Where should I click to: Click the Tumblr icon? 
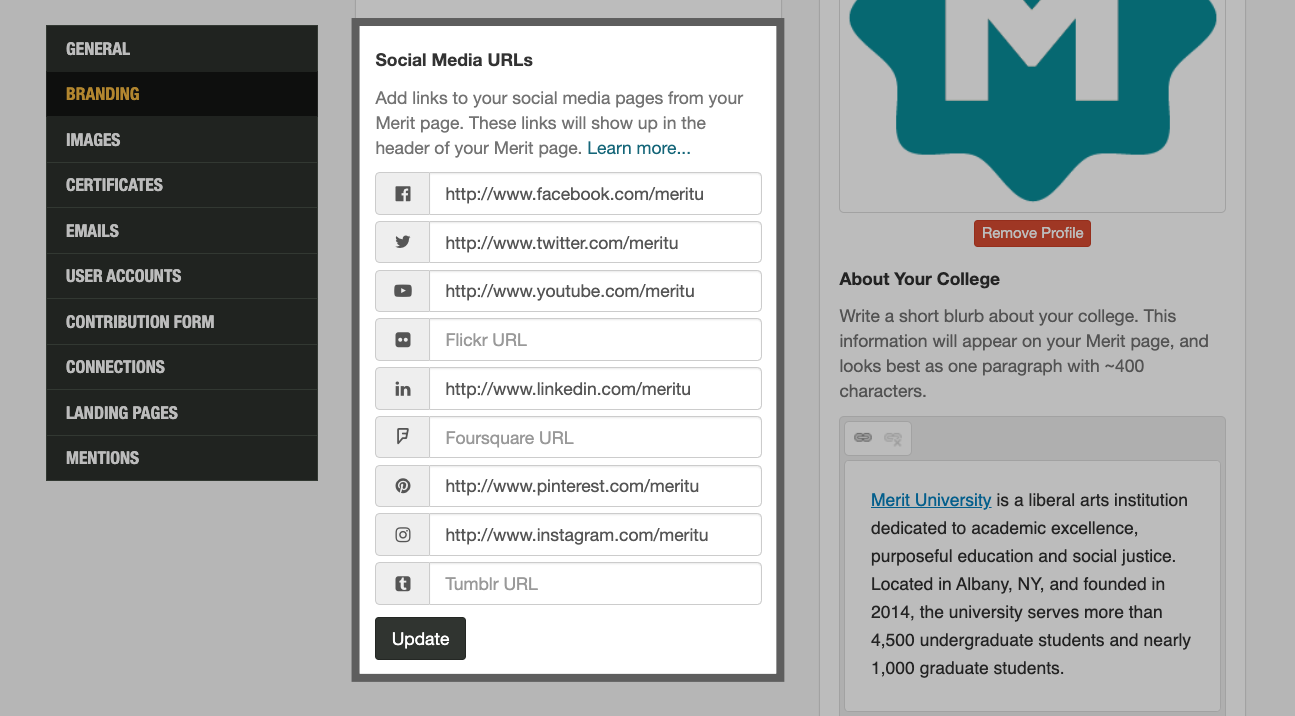(403, 584)
